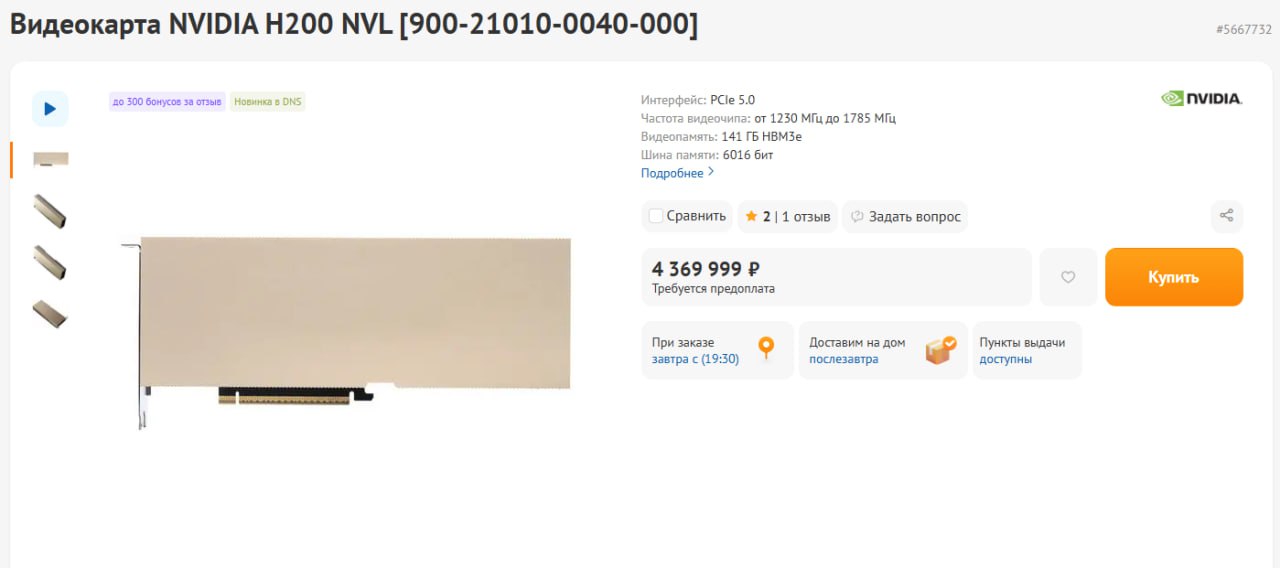Click the NVIDIA brand logo
The width and height of the screenshot is (1280, 568).
coord(1201,98)
